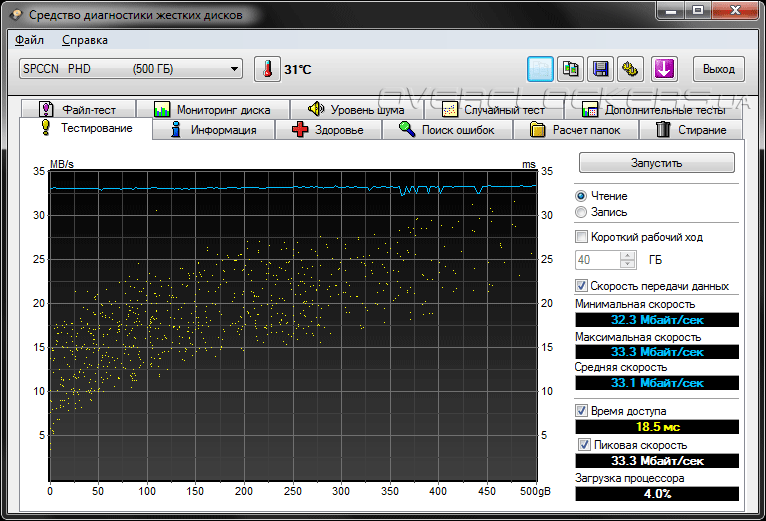Click the ГБ value stepper arrows
Image resolution: width=766 pixels, height=521 pixels.
628,260
